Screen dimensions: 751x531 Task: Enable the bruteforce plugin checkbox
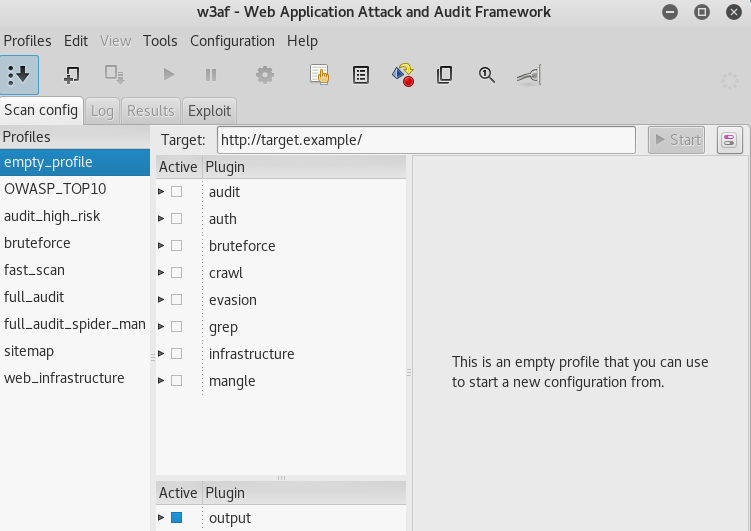pyautogui.click(x=176, y=246)
